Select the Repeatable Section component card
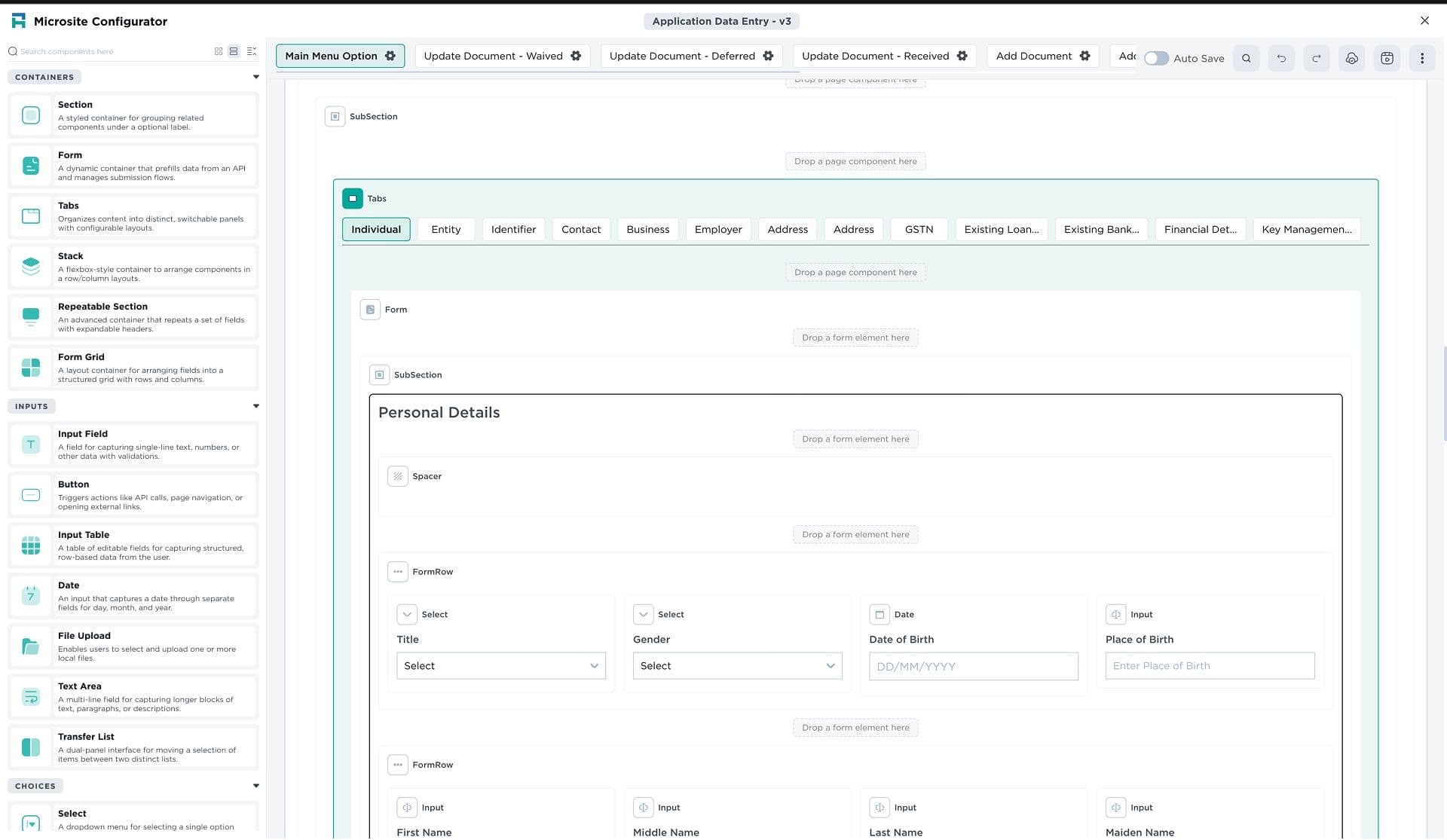Screen dimensions: 1447x840 133,317
